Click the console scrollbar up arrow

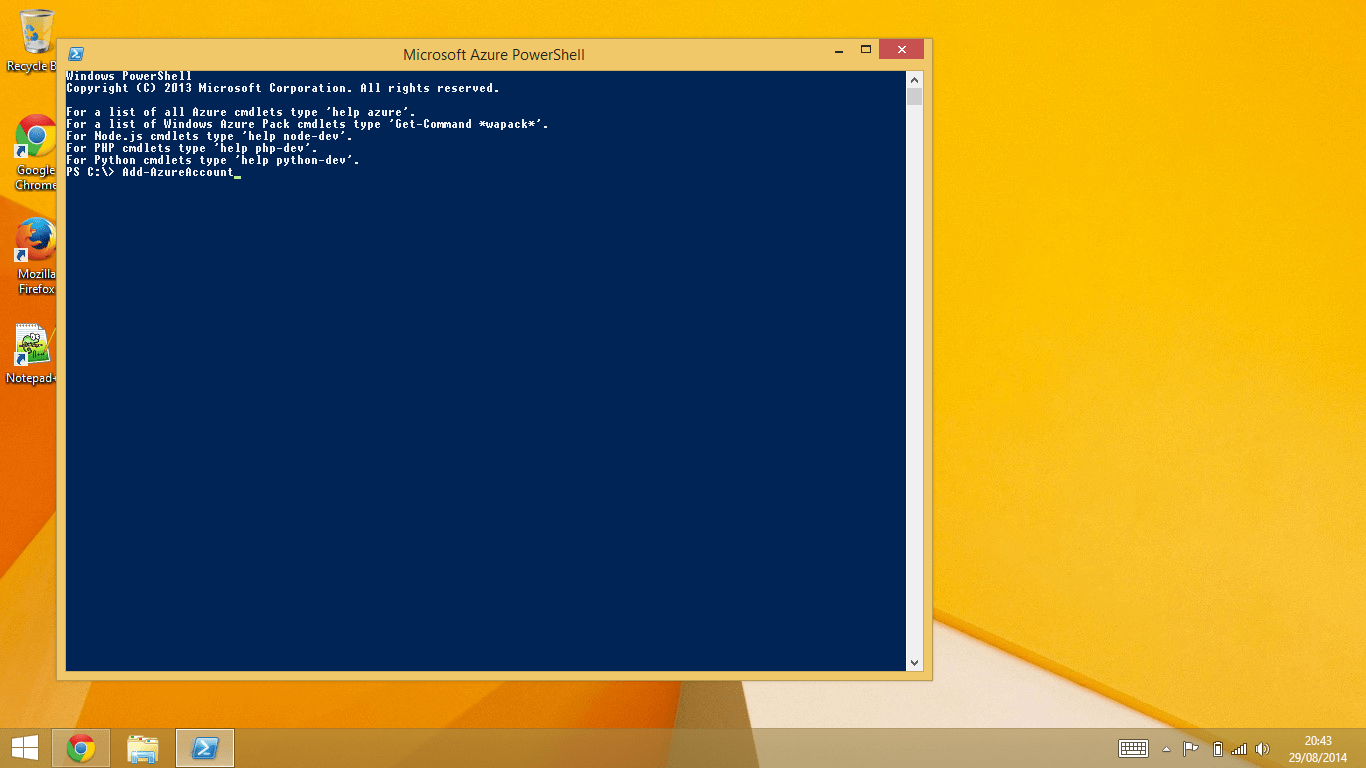pos(914,79)
